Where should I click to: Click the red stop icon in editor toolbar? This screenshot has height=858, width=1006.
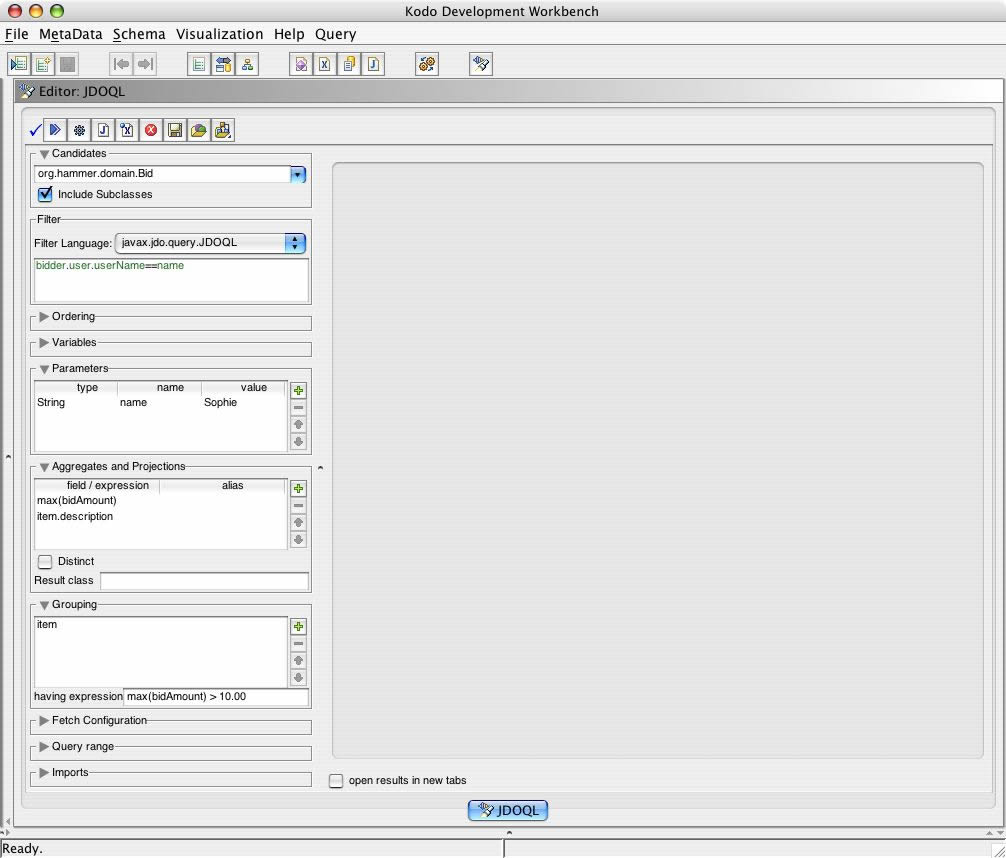[151, 130]
